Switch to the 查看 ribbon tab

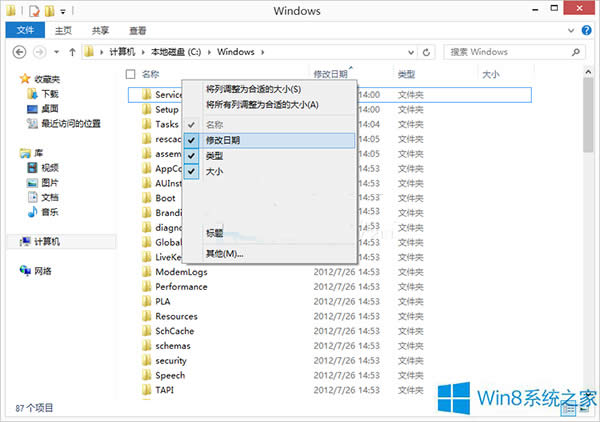pyautogui.click(x=135, y=31)
